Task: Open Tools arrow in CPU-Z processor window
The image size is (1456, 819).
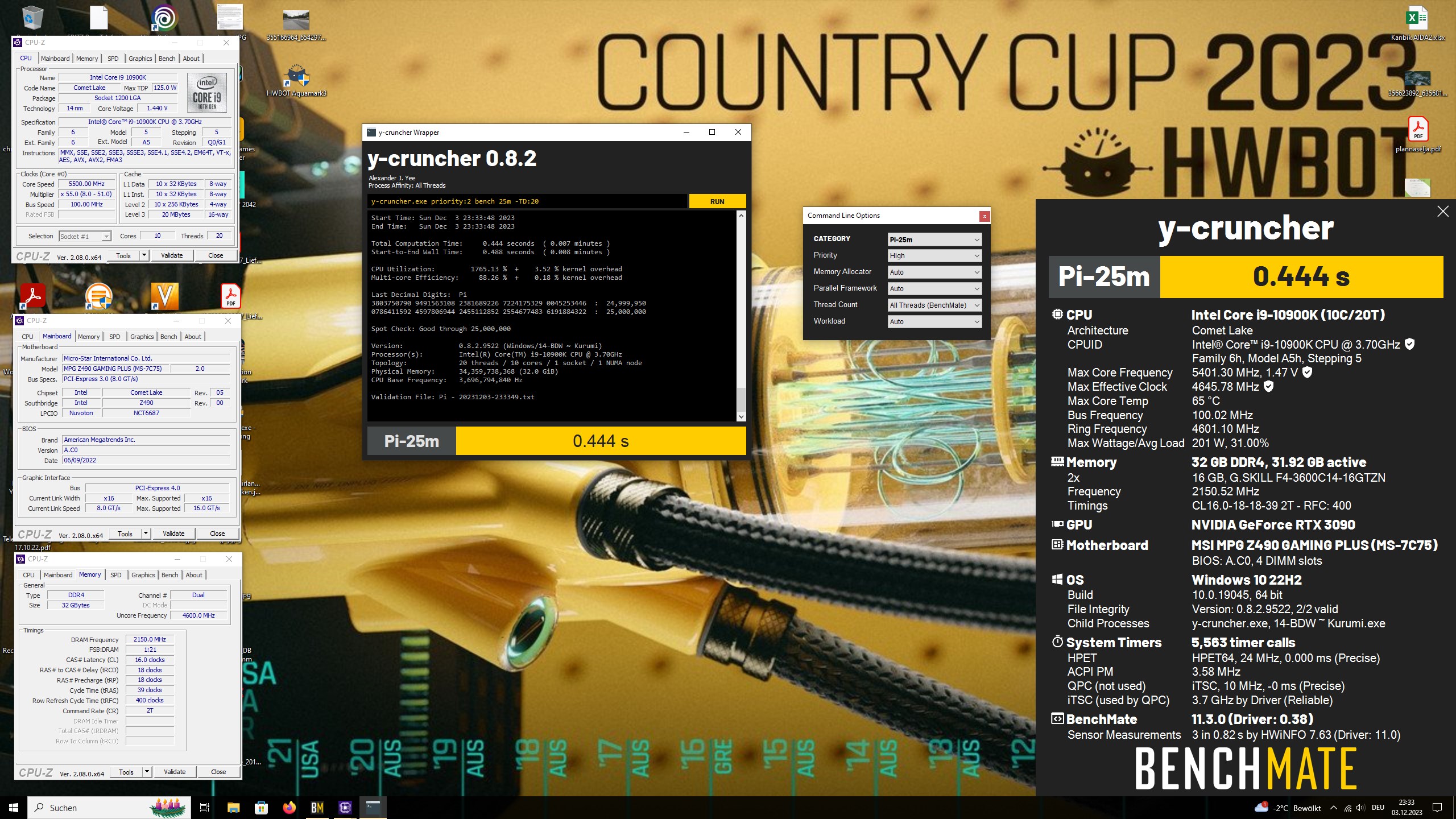Action: pos(144,255)
